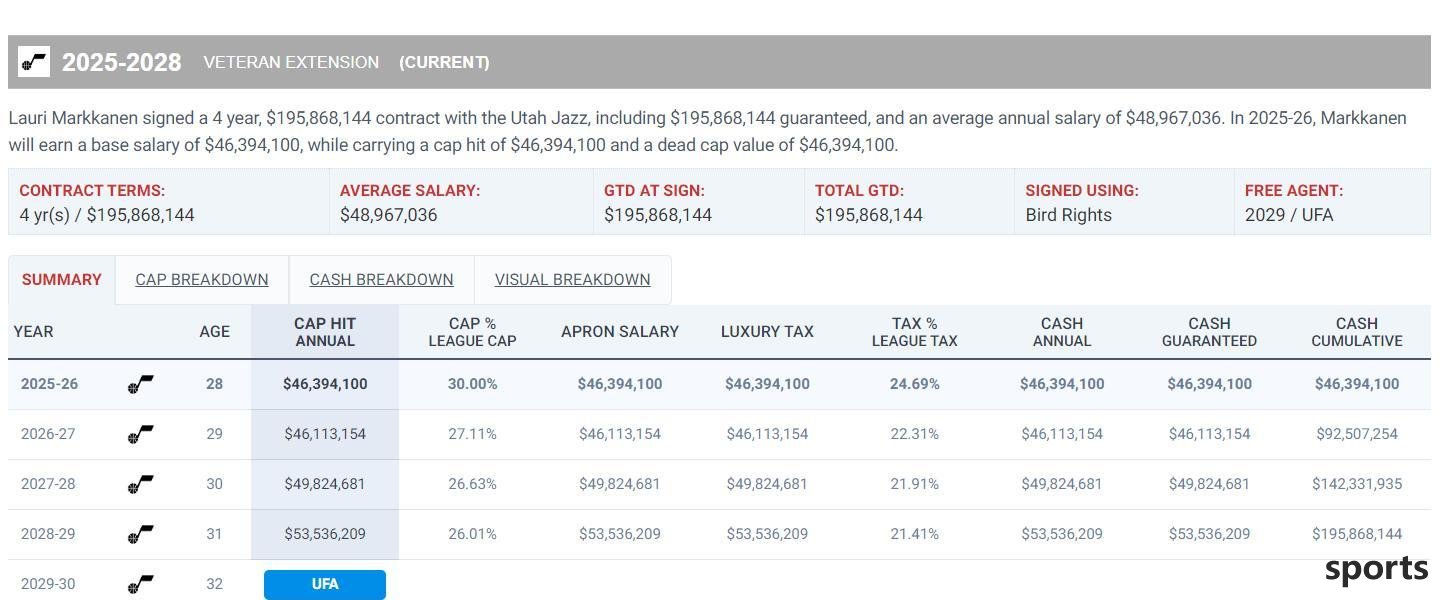Click the Jazz logo in the contract header

[x=34, y=62]
